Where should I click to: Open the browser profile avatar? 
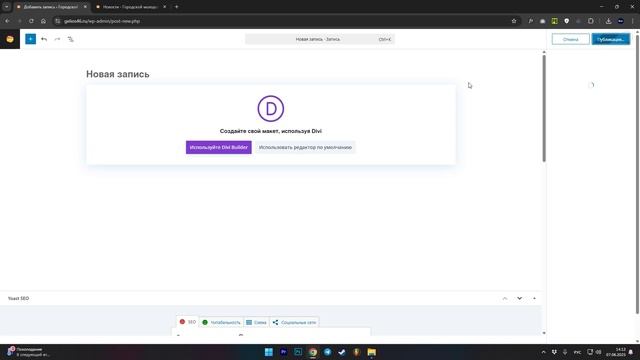(620, 21)
